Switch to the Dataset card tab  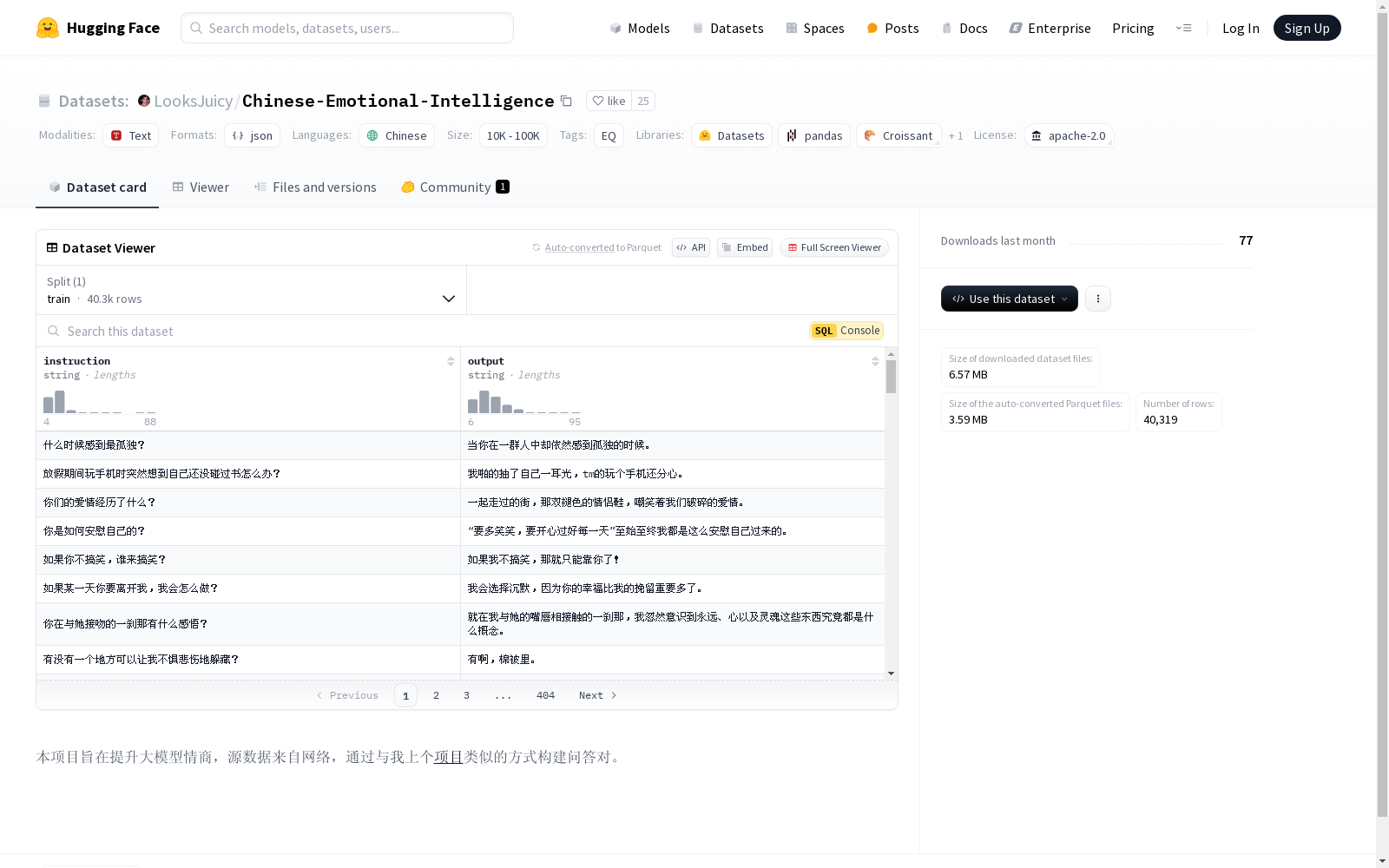tap(97, 187)
